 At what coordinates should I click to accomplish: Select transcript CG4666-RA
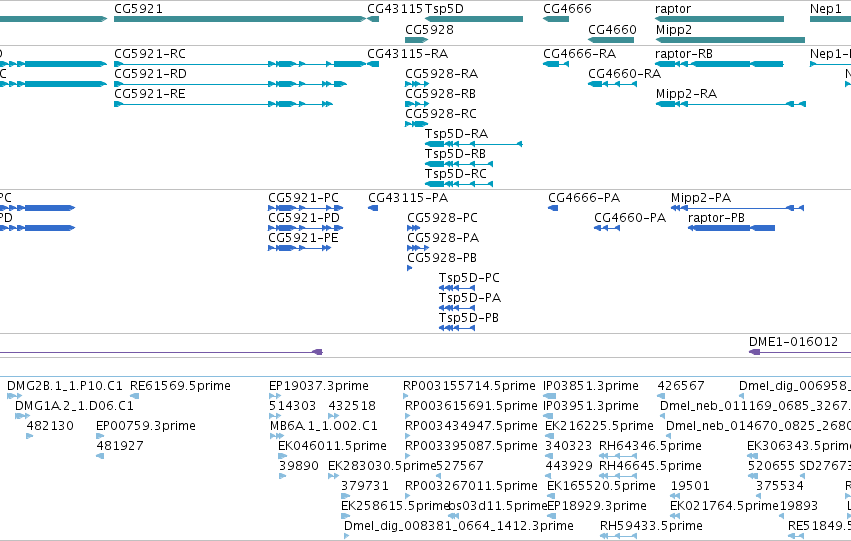tap(580, 54)
